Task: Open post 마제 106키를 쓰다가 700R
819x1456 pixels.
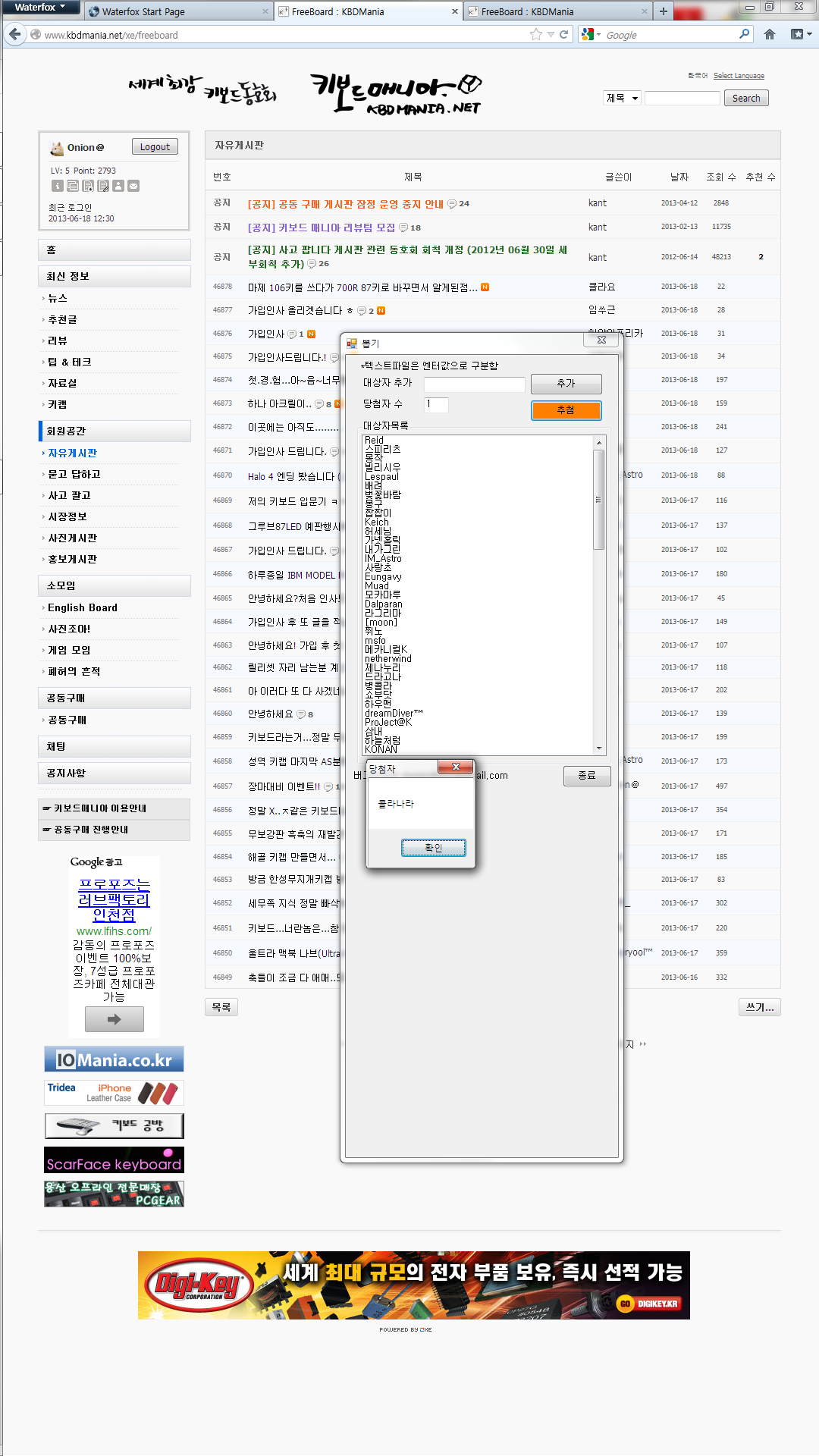Action: pyautogui.click(x=362, y=287)
